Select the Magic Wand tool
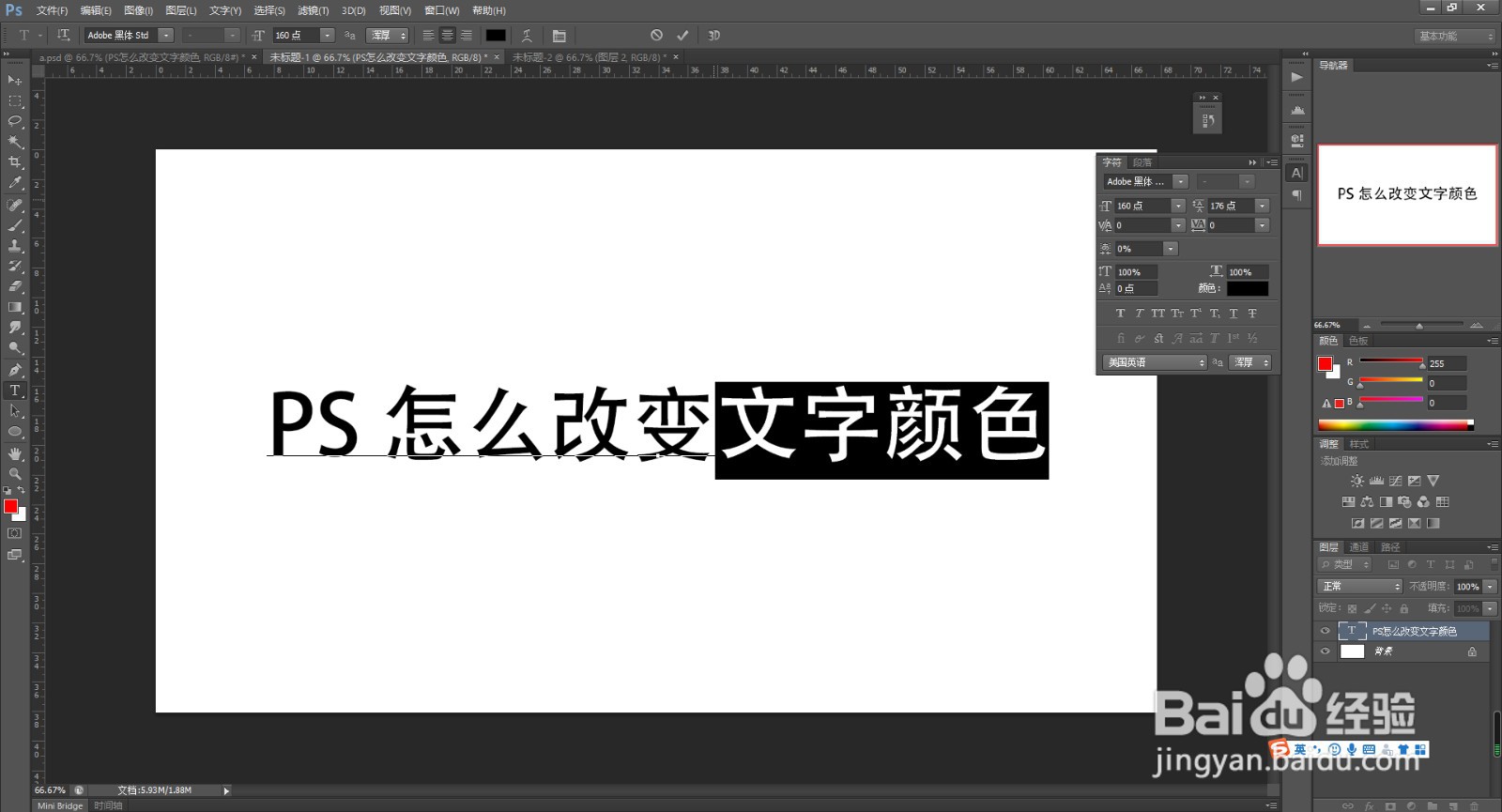Image resolution: width=1502 pixels, height=812 pixels. coord(15,142)
